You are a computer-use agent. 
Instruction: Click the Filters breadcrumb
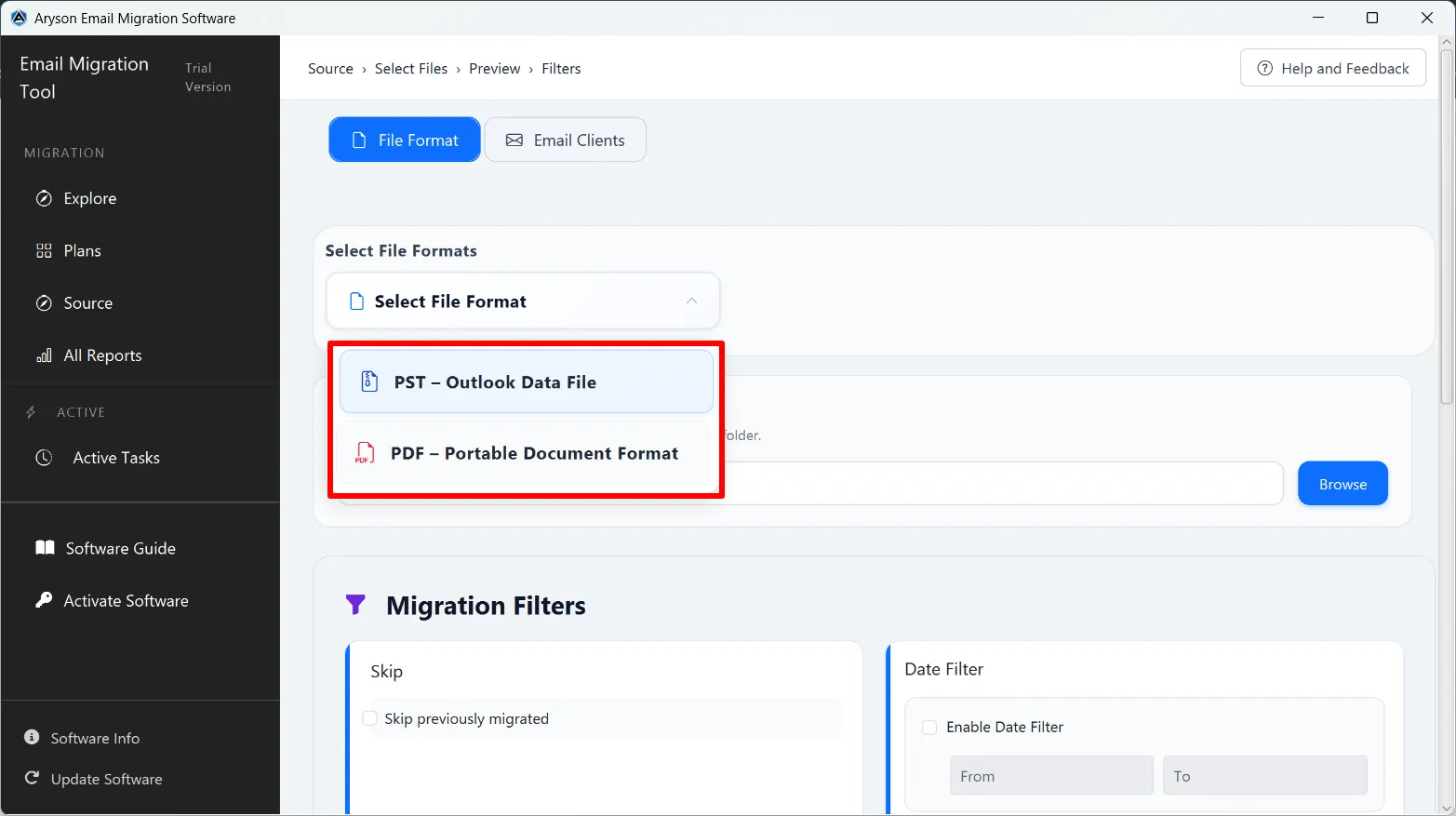561,68
